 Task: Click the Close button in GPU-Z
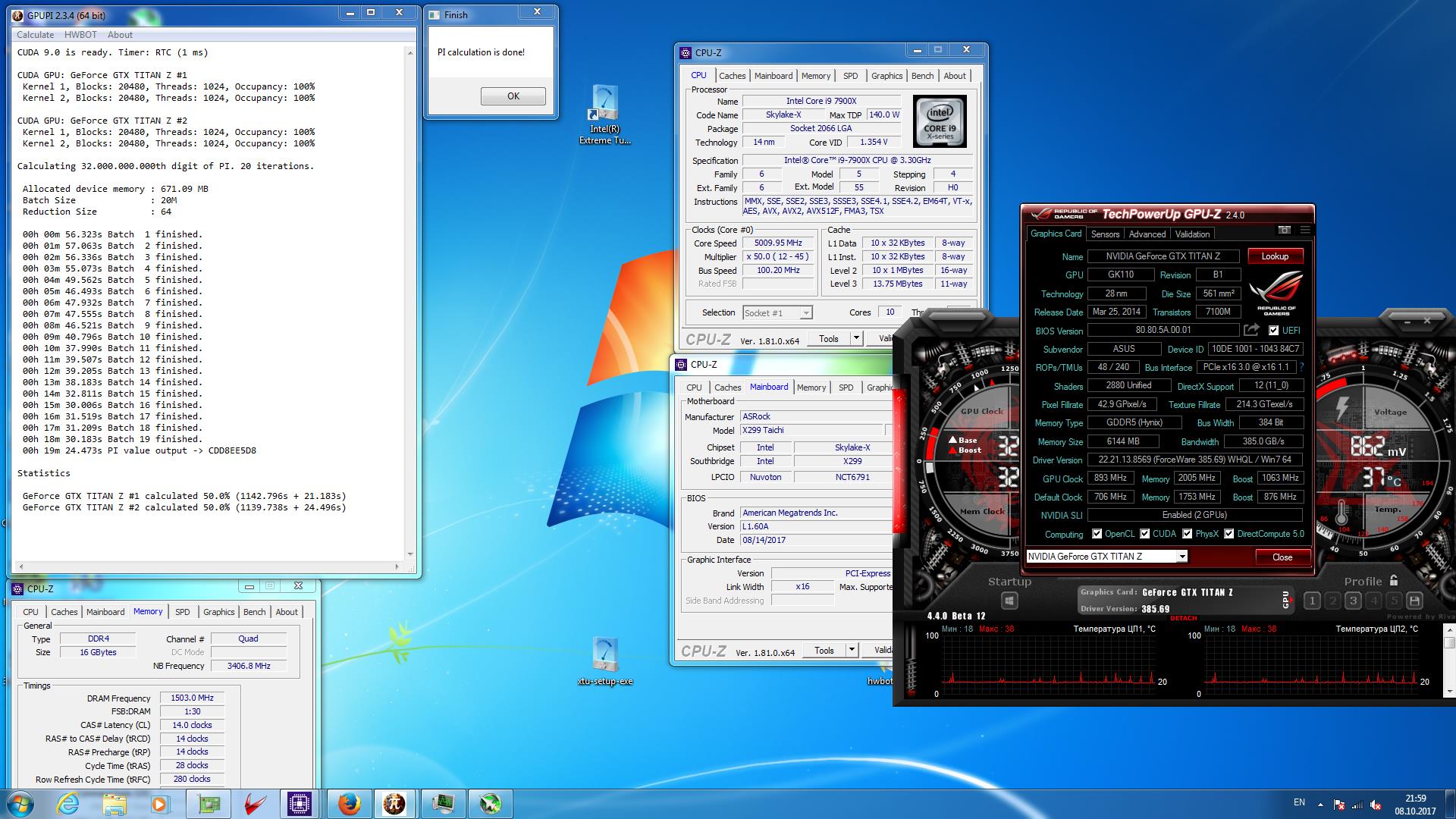[1282, 557]
